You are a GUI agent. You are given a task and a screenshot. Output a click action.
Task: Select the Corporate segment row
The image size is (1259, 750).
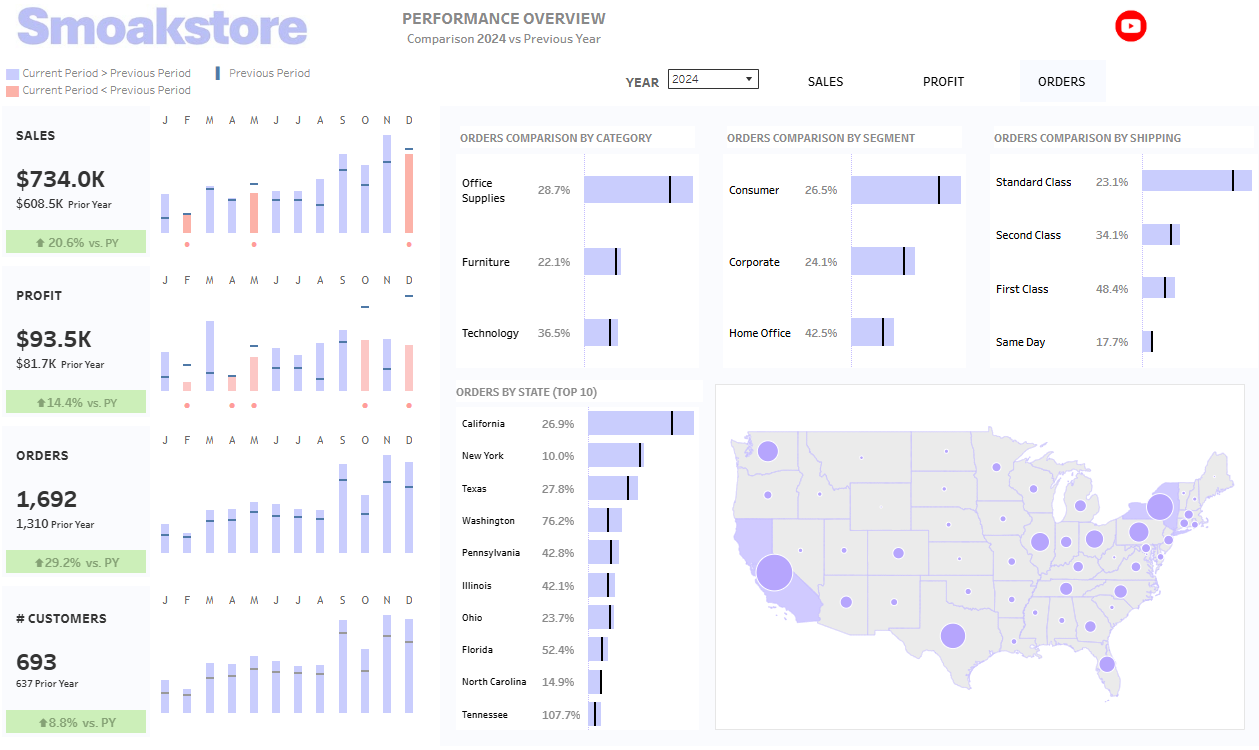(843, 262)
